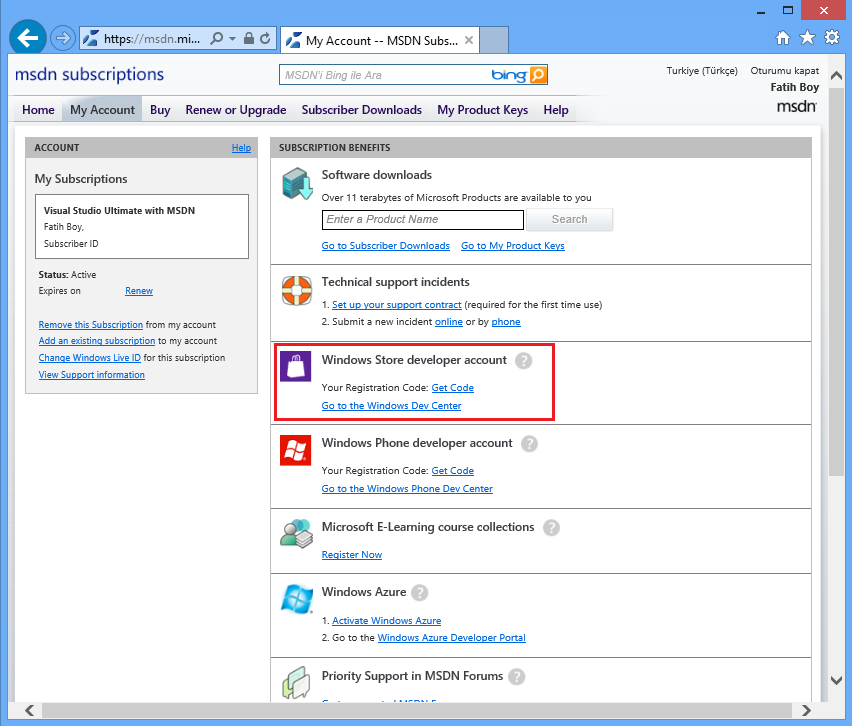Screen dimensions: 852x726
Task: Open the Subscriber Downloads navigation tab
Action: [x=362, y=110]
